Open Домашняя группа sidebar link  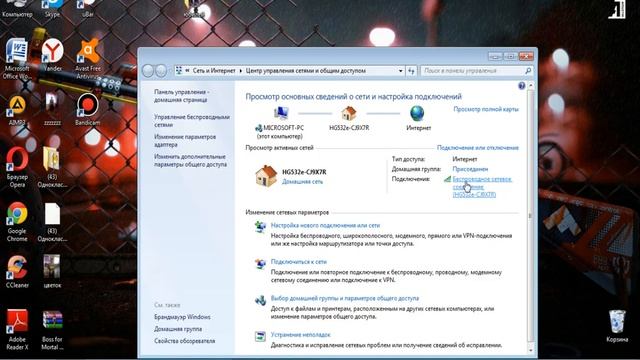pos(178,329)
